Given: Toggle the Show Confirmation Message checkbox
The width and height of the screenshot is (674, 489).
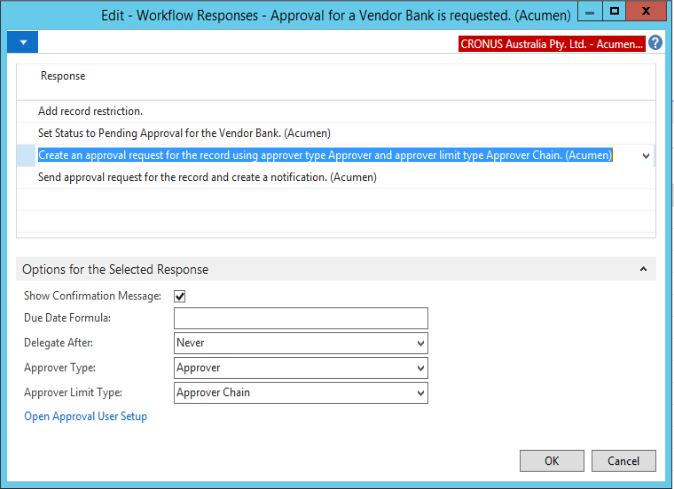Looking at the screenshot, I should pyautogui.click(x=180, y=296).
